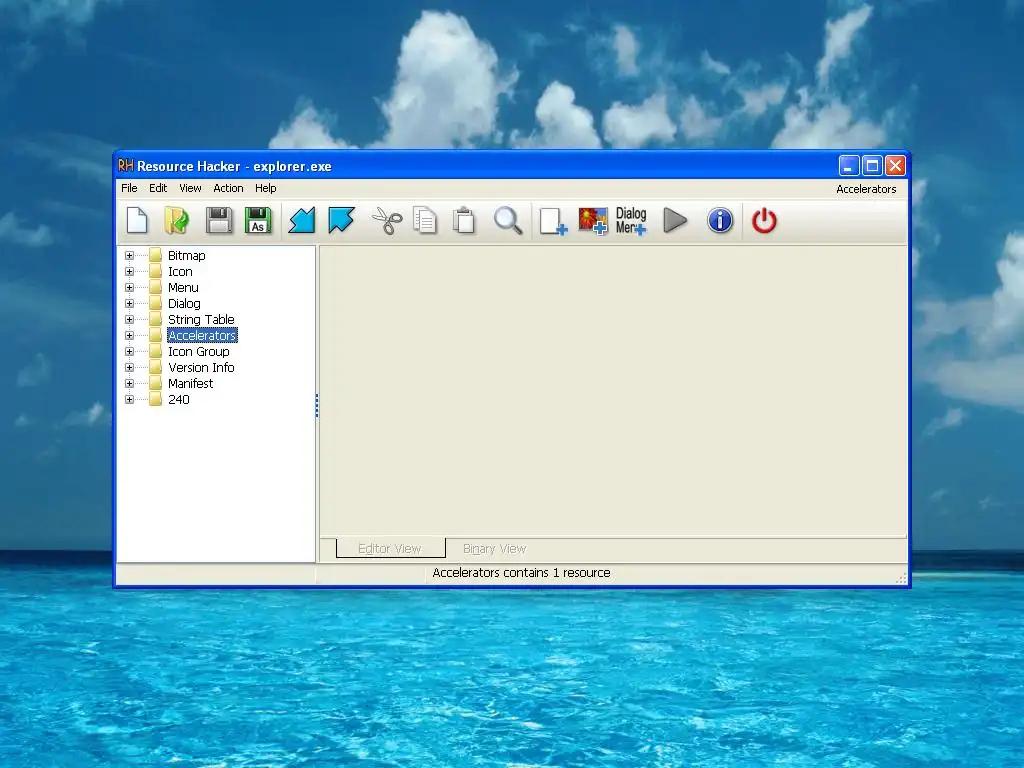Image resolution: width=1024 pixels, height=768 pixels.
Task: Click the blue arrow pointing up-right icon
Action: pos(341,220)
